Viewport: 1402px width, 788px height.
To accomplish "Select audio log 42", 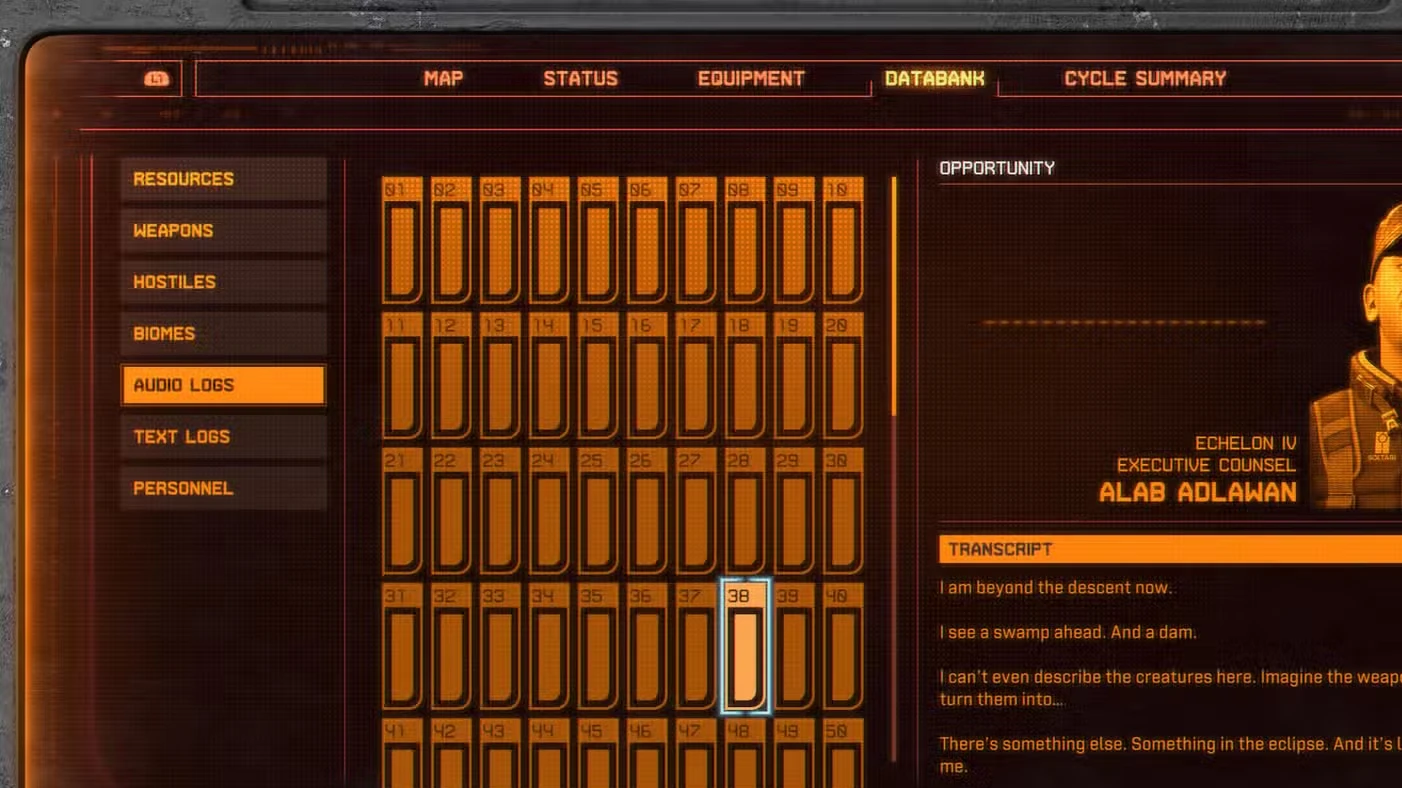I will click(451, 753).
